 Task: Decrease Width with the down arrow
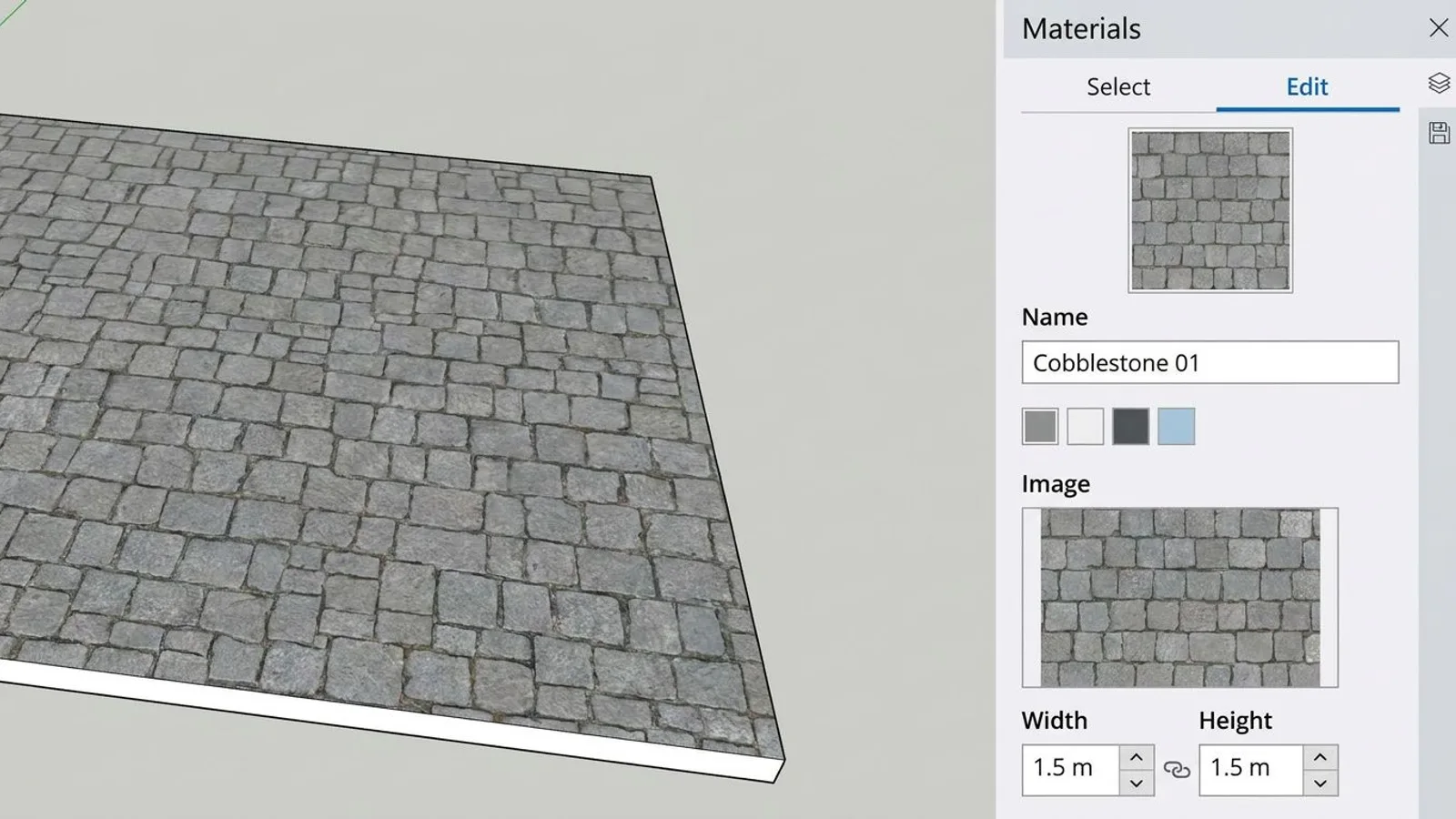[1136, 783]
